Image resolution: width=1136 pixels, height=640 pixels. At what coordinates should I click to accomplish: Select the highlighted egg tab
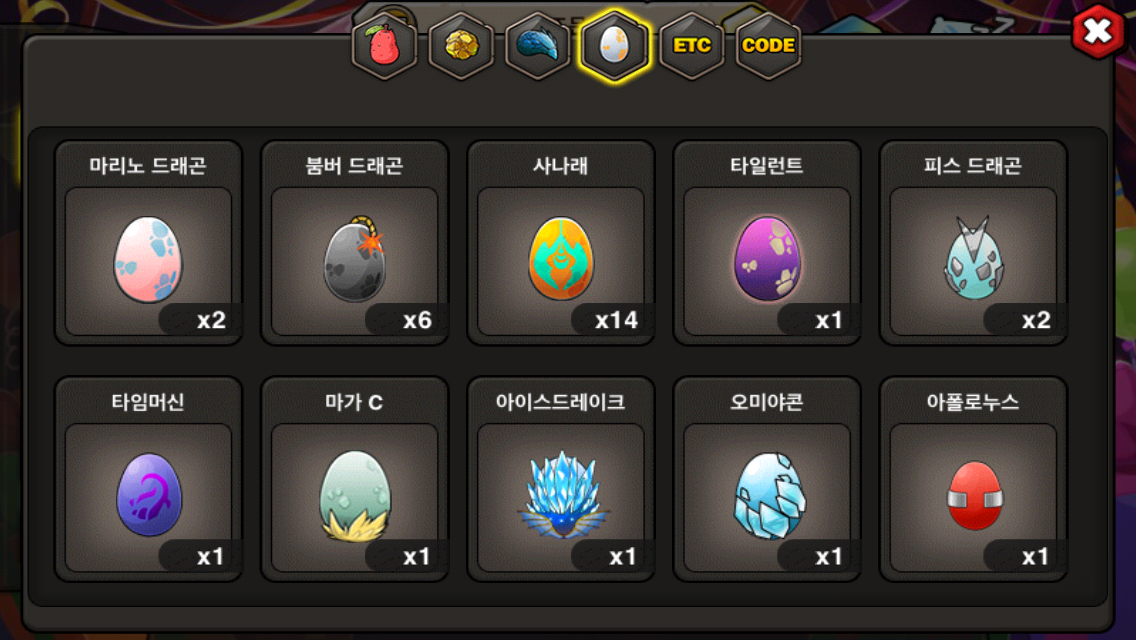click(614, 46)
